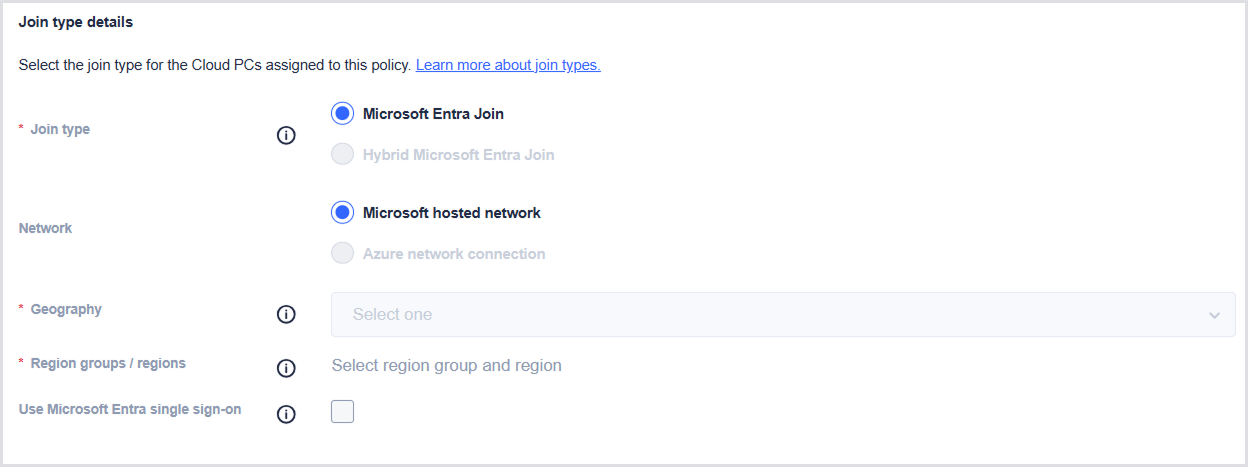This screenshot has width=1248, height=467.
Task: Choose the Hybrid Microsoft Entra Join radio button
Action: click(343, 155)
